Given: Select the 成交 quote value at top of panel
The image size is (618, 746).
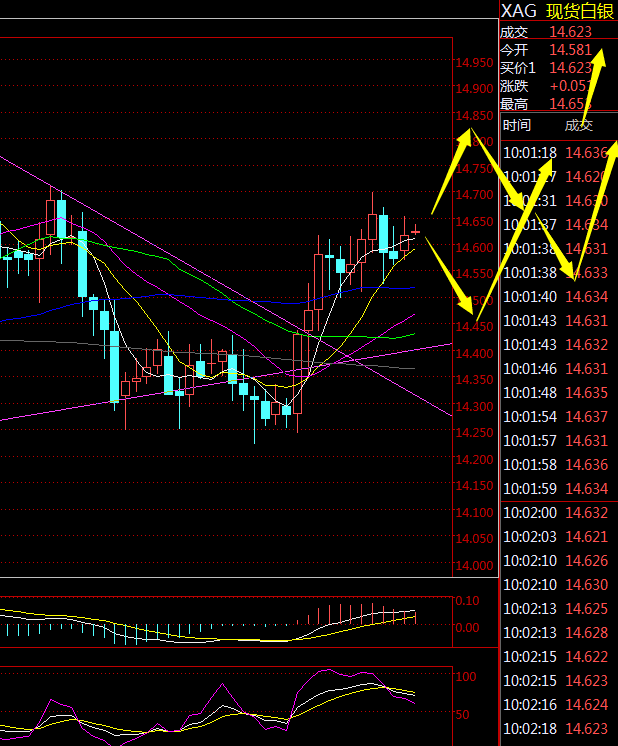Looking at the screenshot, I should pos(570,31).
